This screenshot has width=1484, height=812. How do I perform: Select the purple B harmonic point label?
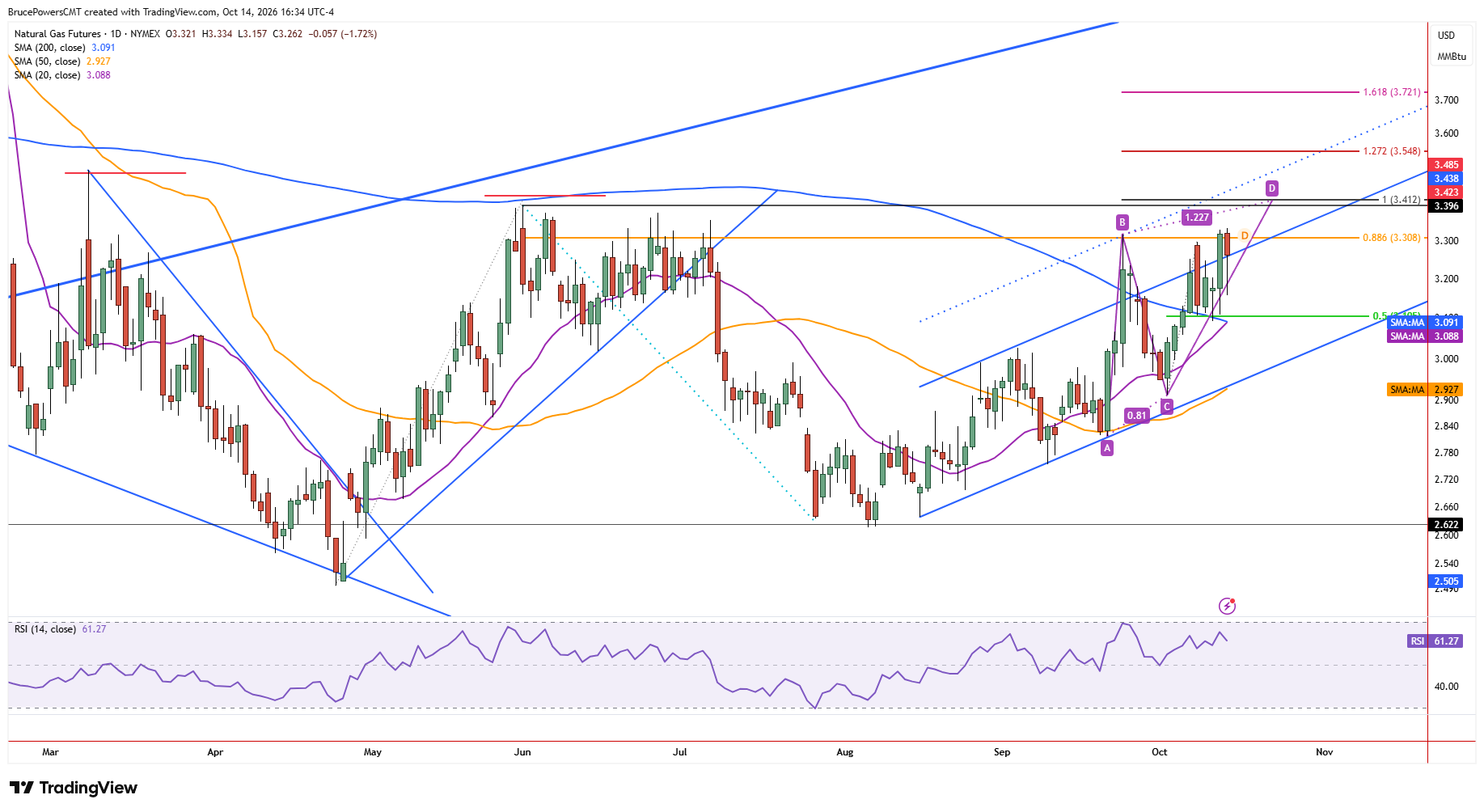point(1122,222)
